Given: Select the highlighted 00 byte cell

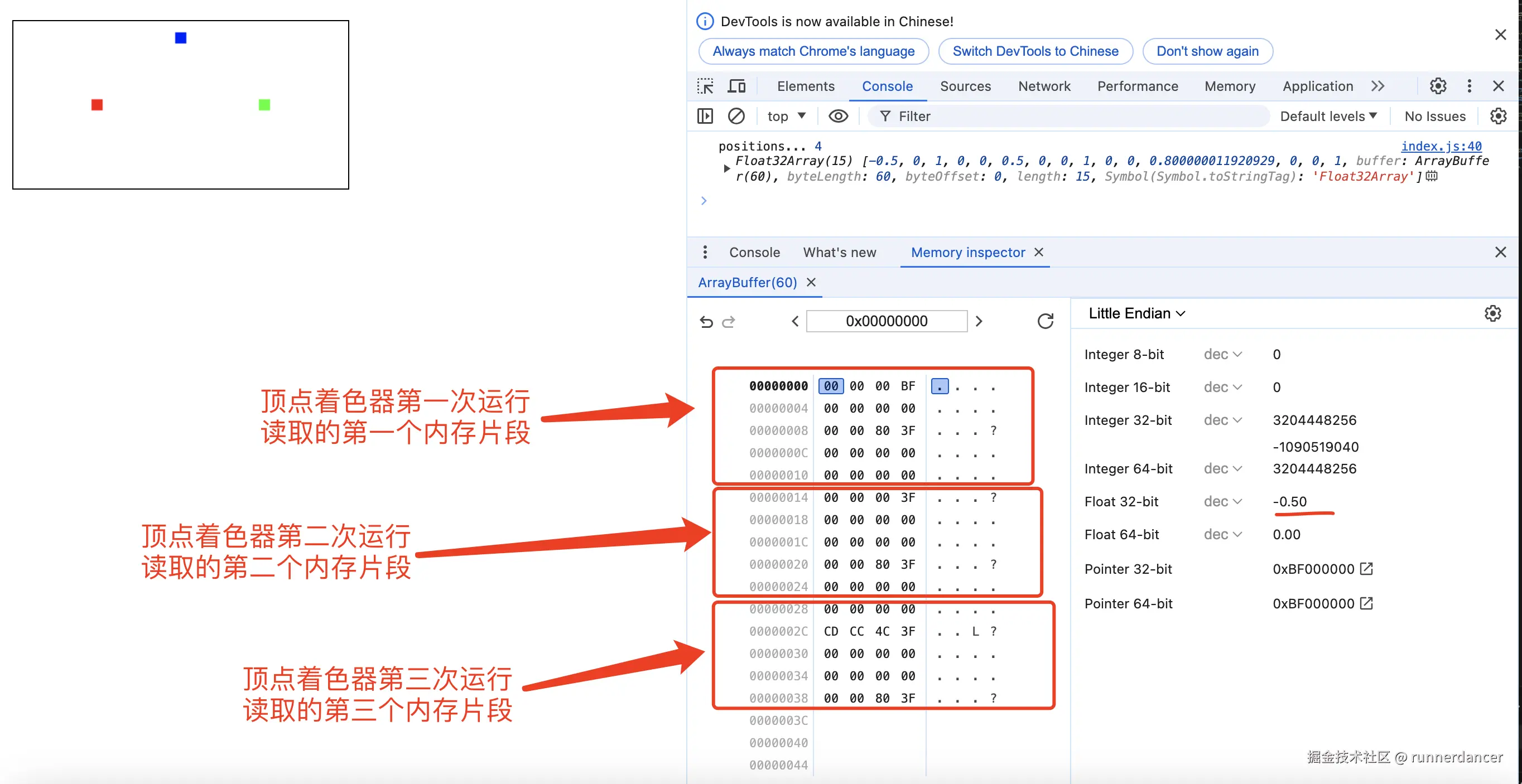Looking at the screenshot, I should pos(831,386).
